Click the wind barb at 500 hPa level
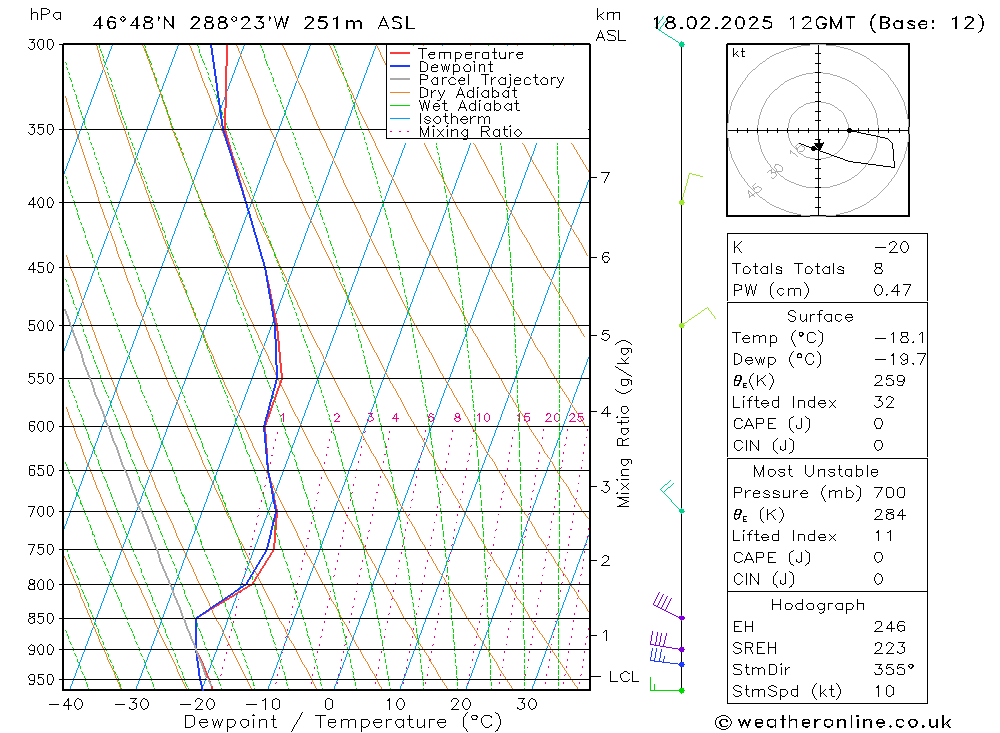1000x733 pixels. tap(698, 317)
